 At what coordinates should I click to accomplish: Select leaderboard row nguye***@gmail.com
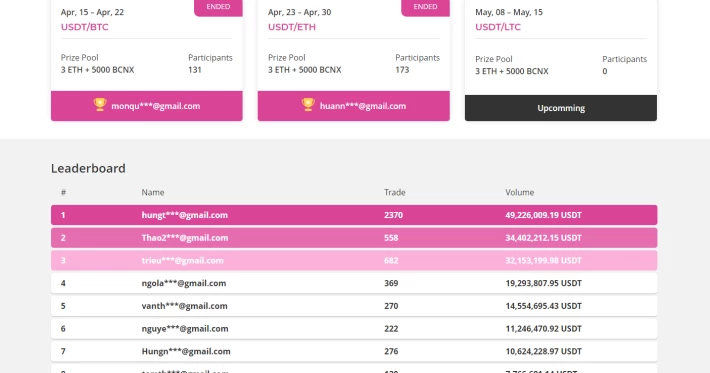pyautogui.click(x=354, y=328)
